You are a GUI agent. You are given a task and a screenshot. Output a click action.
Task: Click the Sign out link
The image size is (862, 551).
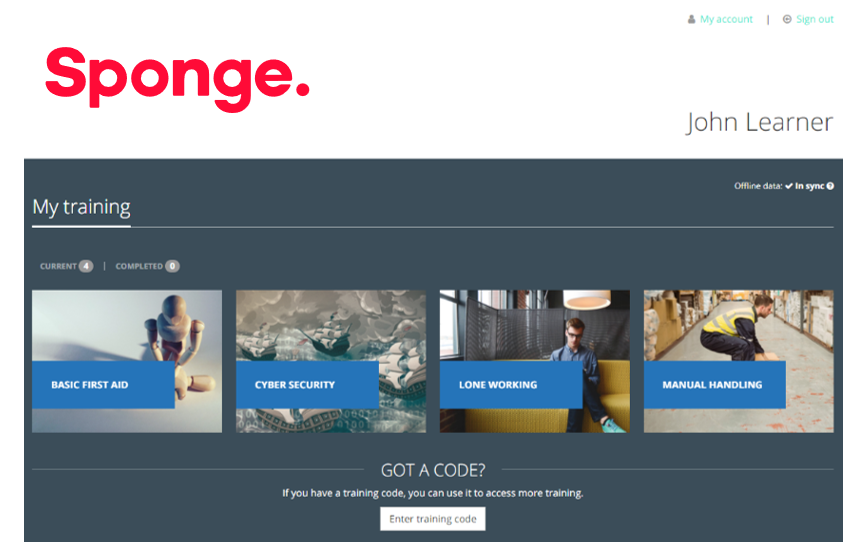pyautogui.click(x=815, y=19)
